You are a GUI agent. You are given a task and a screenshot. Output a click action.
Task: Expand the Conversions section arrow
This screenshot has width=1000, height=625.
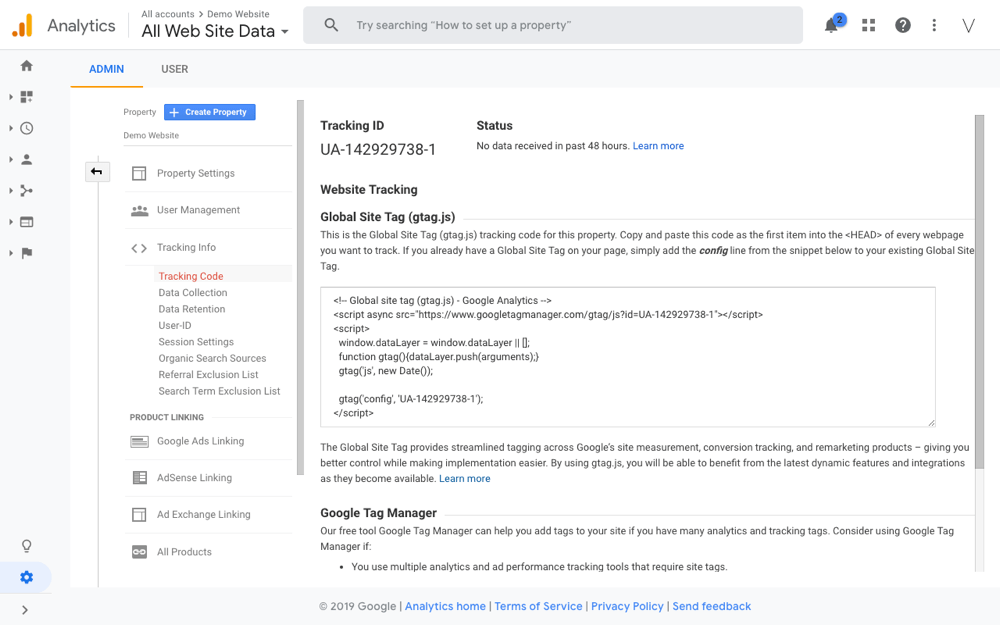(10, 253)
